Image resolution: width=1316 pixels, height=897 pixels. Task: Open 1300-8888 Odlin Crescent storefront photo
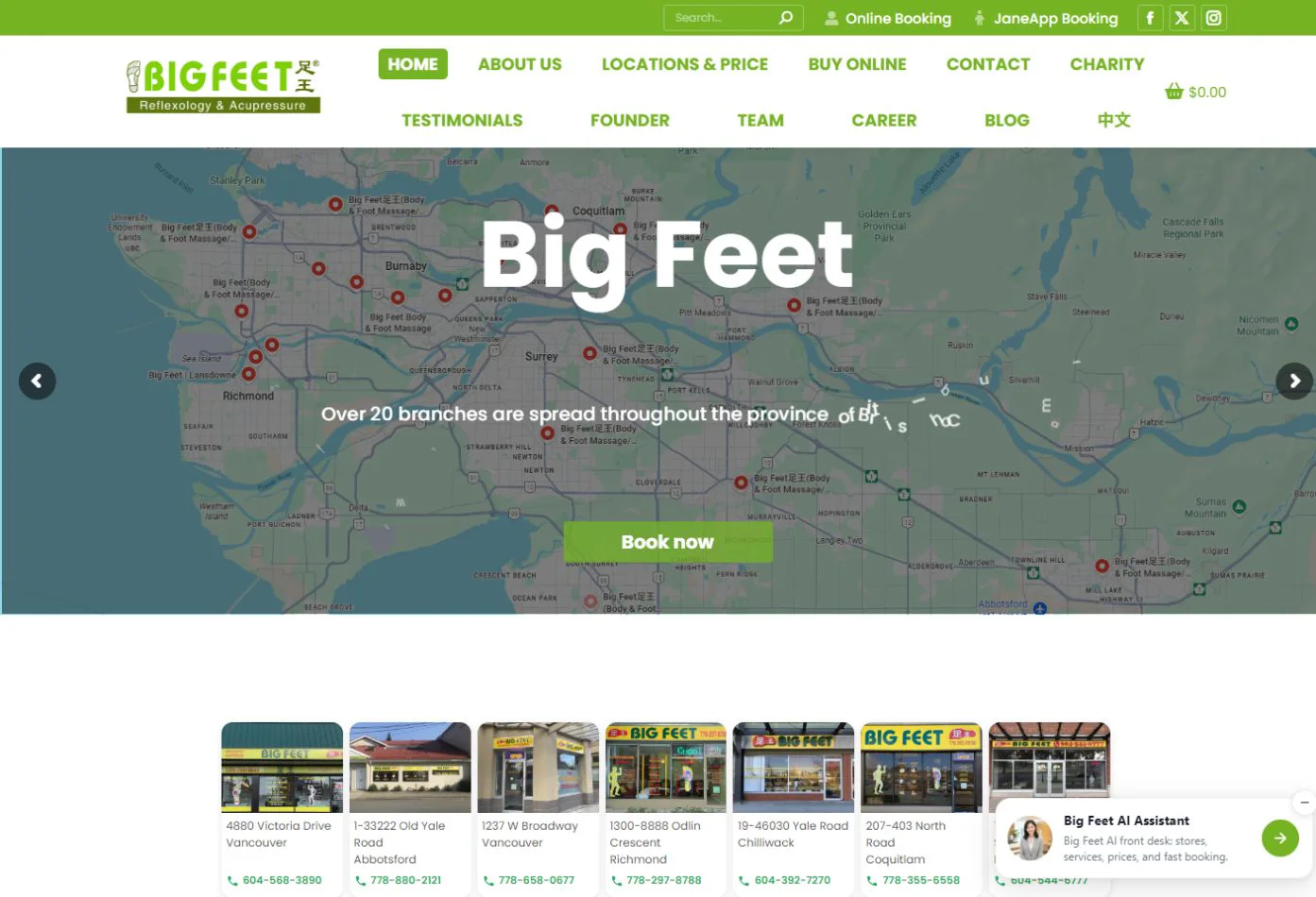click(666, 768)
